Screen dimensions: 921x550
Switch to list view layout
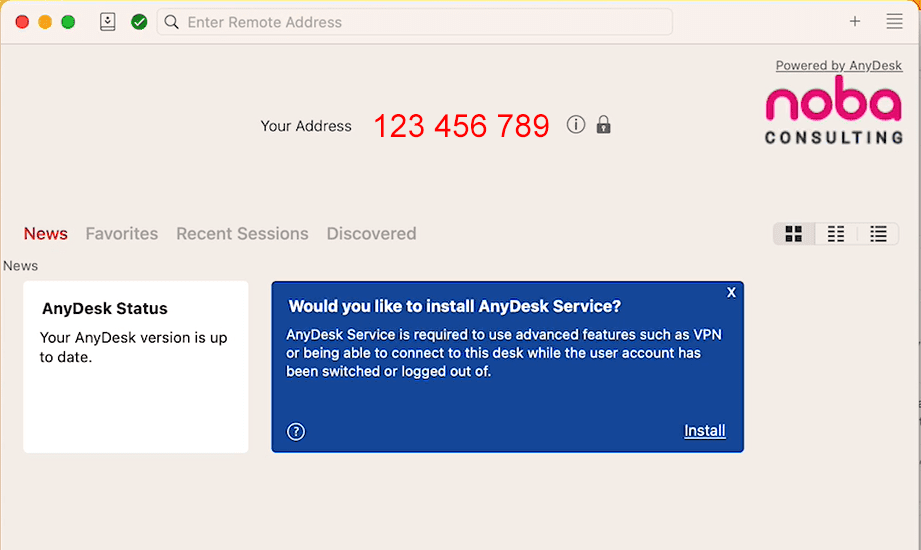pyautogui.click(x=878, y=234)
